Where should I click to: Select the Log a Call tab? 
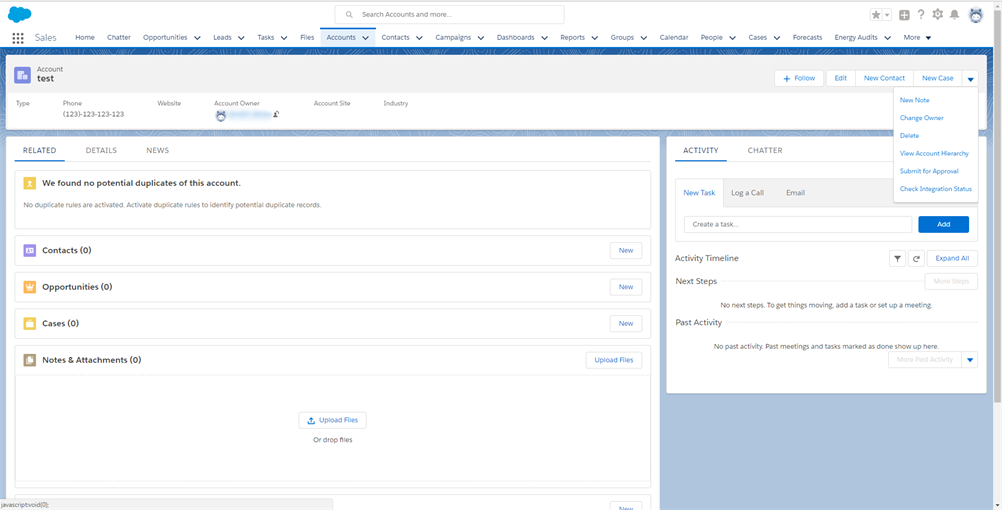click(x=747, y=192)
